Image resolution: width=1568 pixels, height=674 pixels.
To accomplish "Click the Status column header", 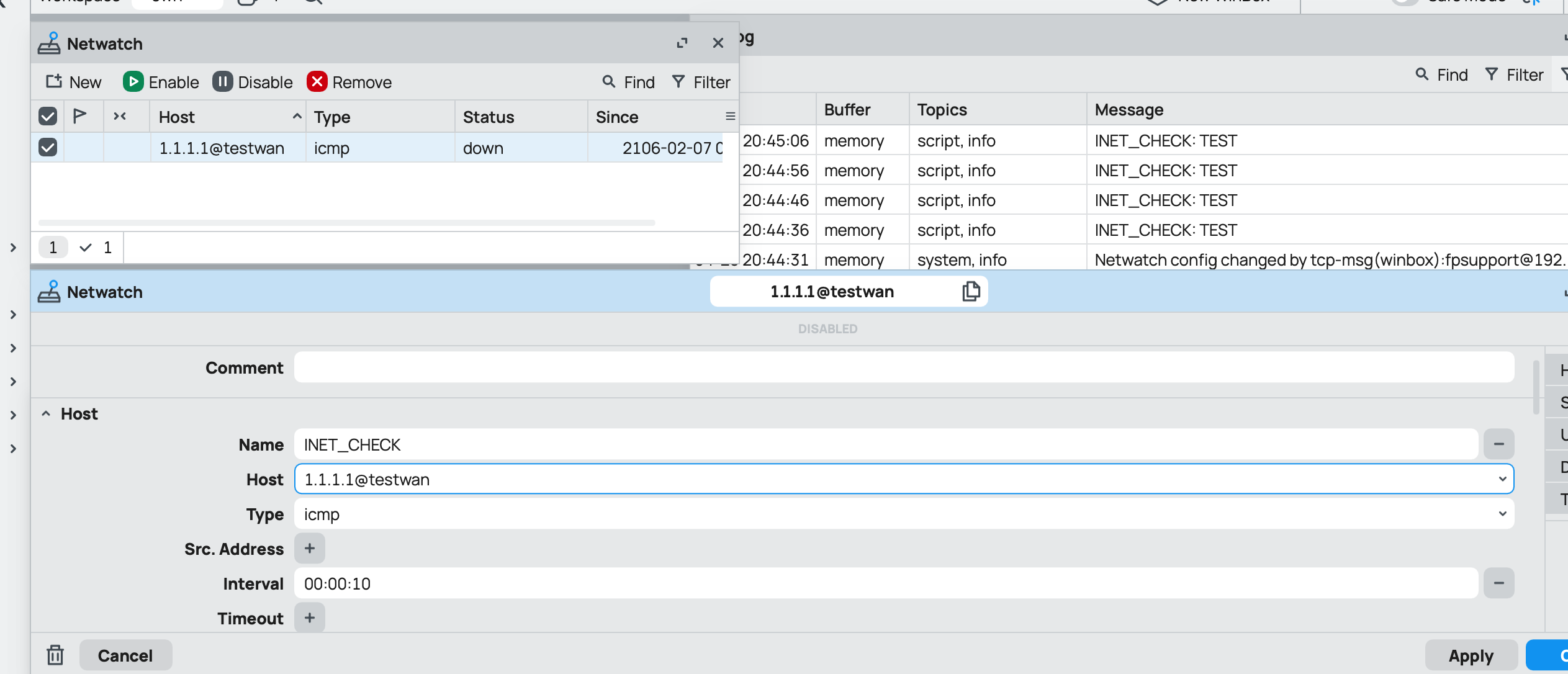I will coord(521,117).
